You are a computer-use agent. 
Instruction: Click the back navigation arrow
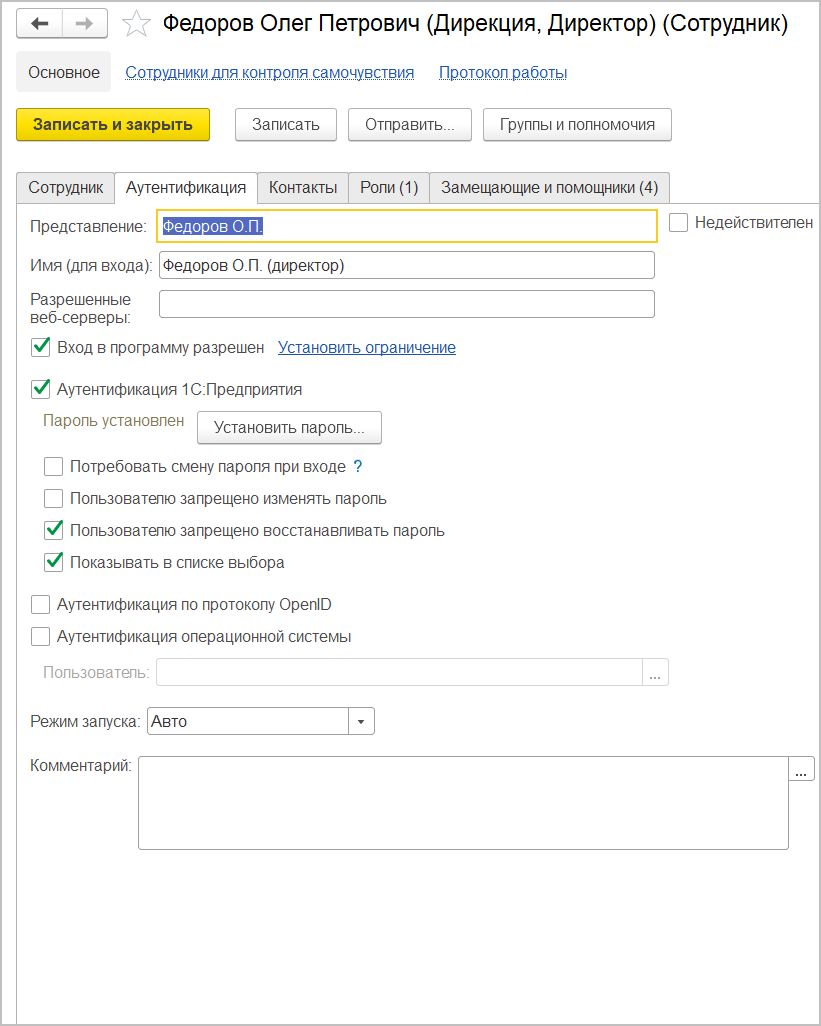coord(41,23)
